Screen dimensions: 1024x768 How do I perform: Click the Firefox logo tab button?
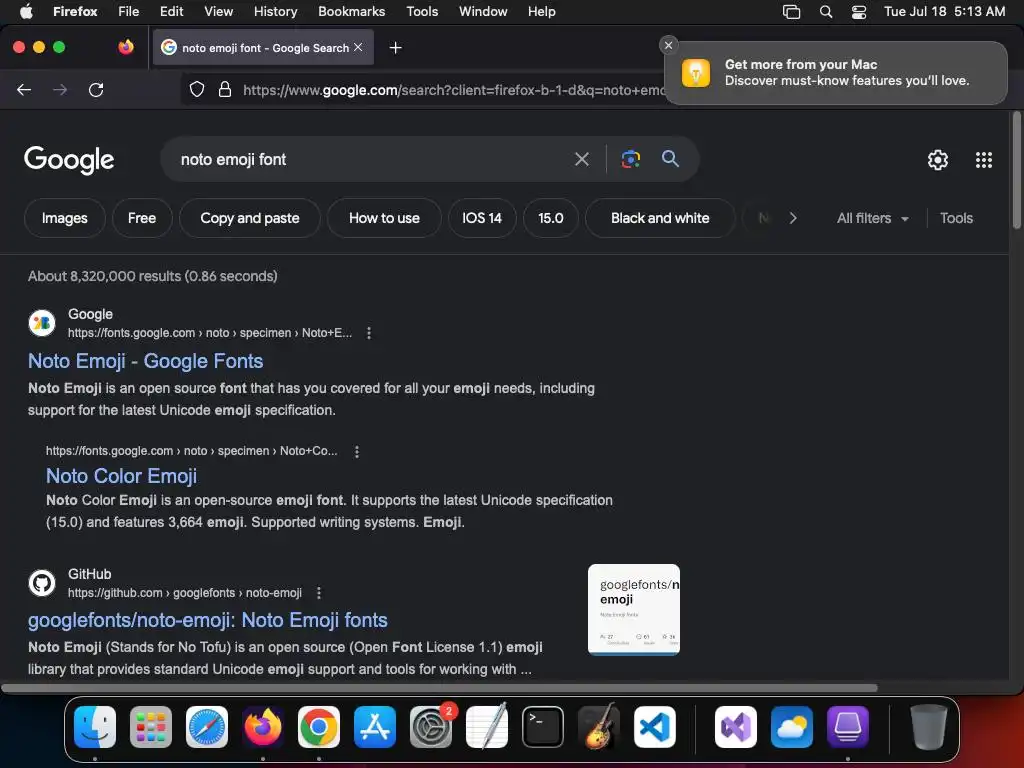pyautogui.click(x=126, y=47)
